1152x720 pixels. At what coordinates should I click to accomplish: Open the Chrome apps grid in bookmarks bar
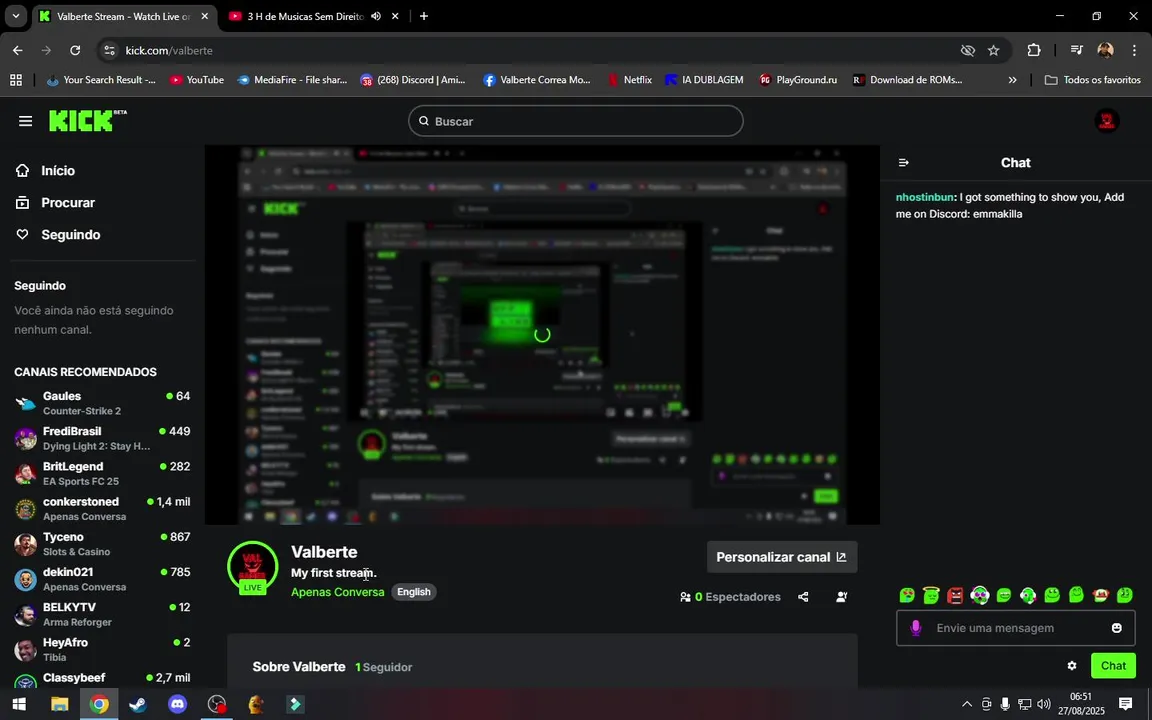15,80
